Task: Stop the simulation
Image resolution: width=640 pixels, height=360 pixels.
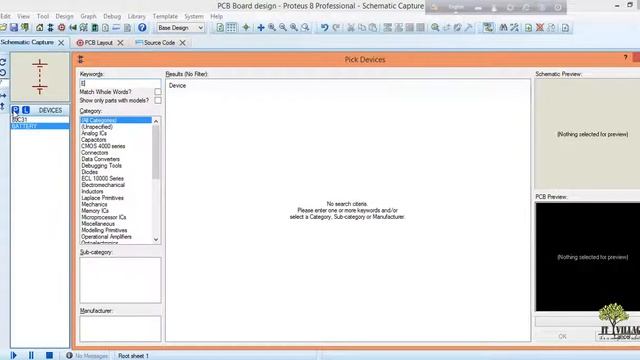Action: [x=49, y=355]
